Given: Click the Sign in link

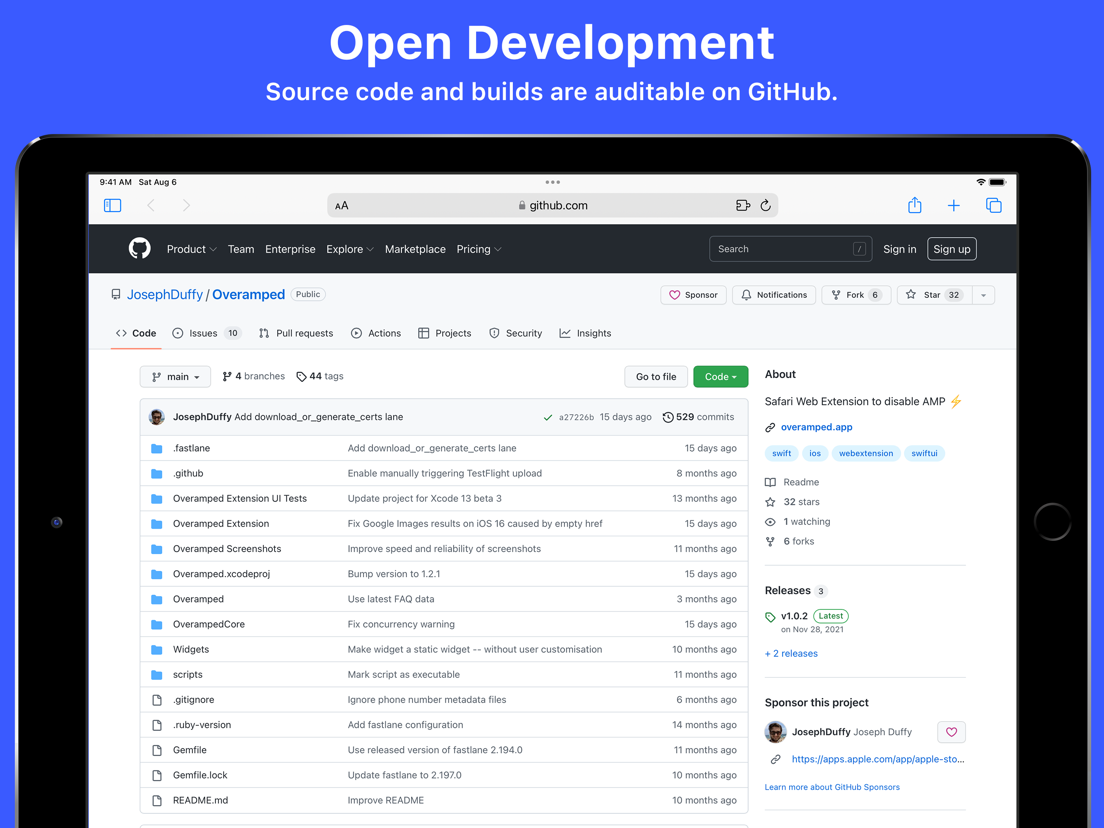Looking at the screenshot, I should [x=900, y=249].
